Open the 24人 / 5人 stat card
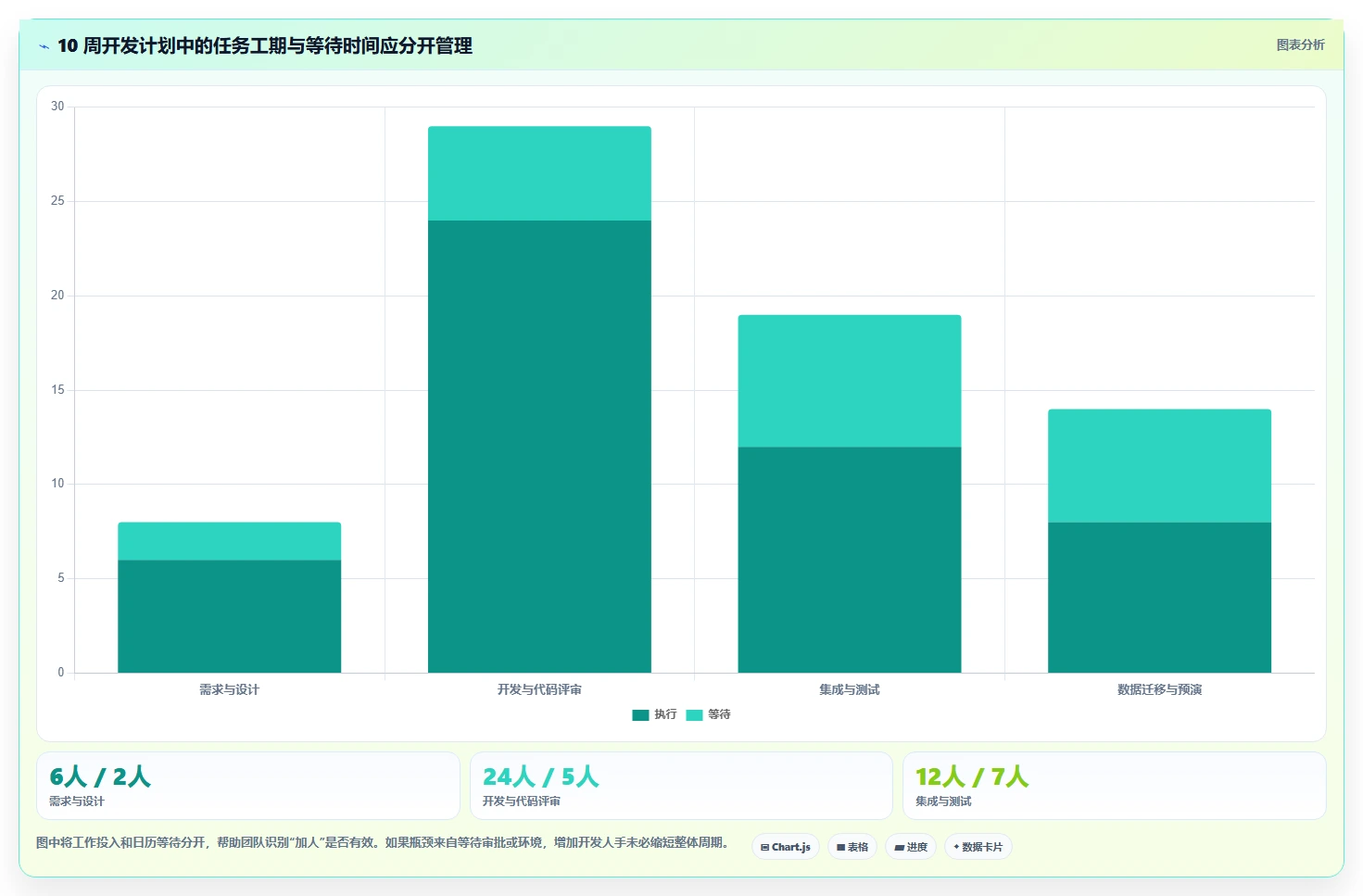 pyautogui.click(x=681, y=786)
